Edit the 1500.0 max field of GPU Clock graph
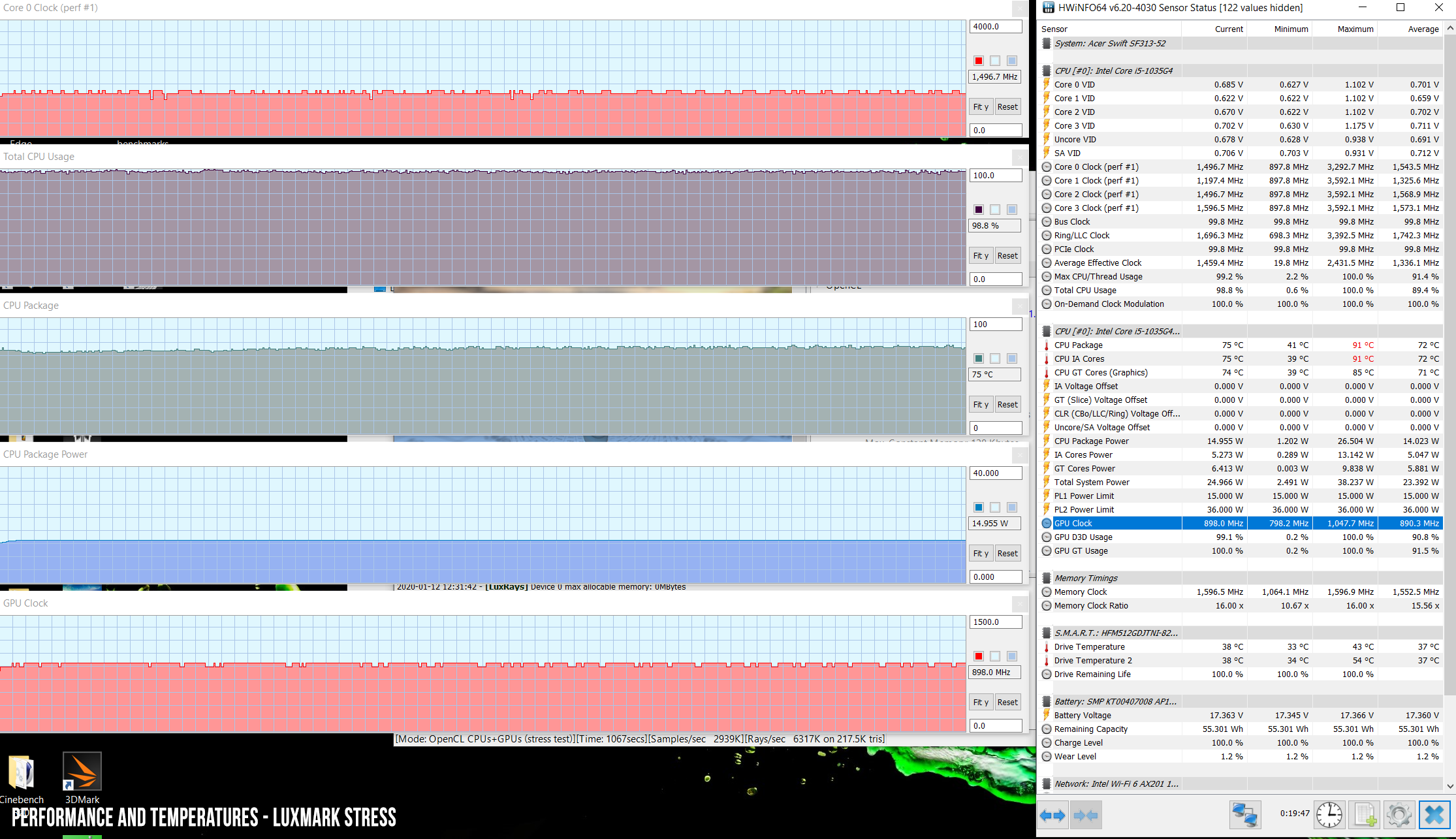Screen dimensions: 1456x839 tap(995, 622)
